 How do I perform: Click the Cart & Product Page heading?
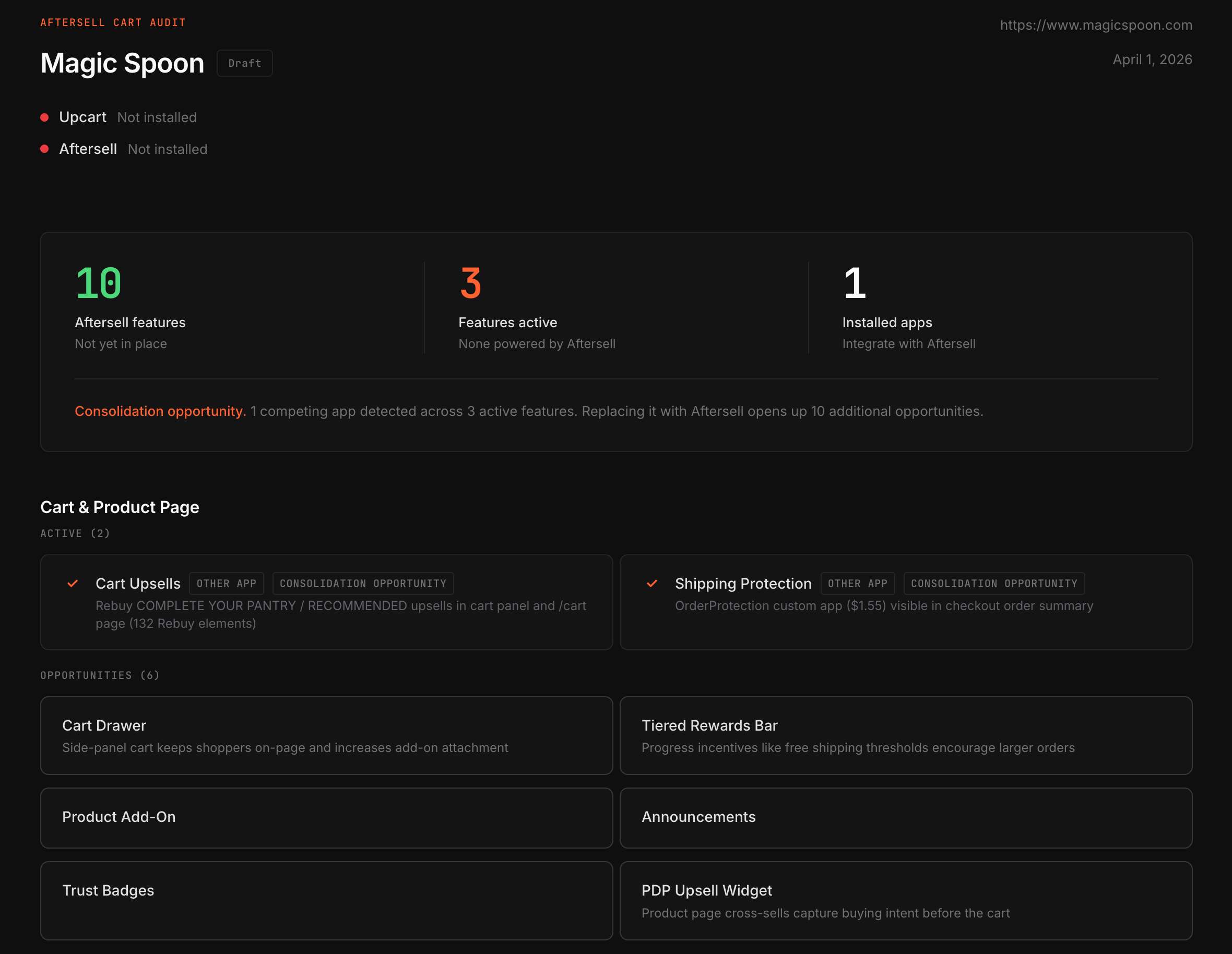pyautogui.click(x=120, y=507)
